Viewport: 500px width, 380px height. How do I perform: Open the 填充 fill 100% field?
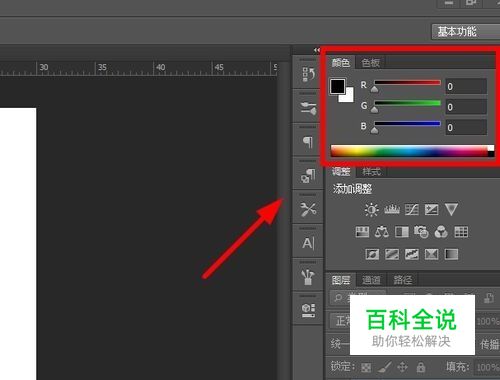[487, 367]
